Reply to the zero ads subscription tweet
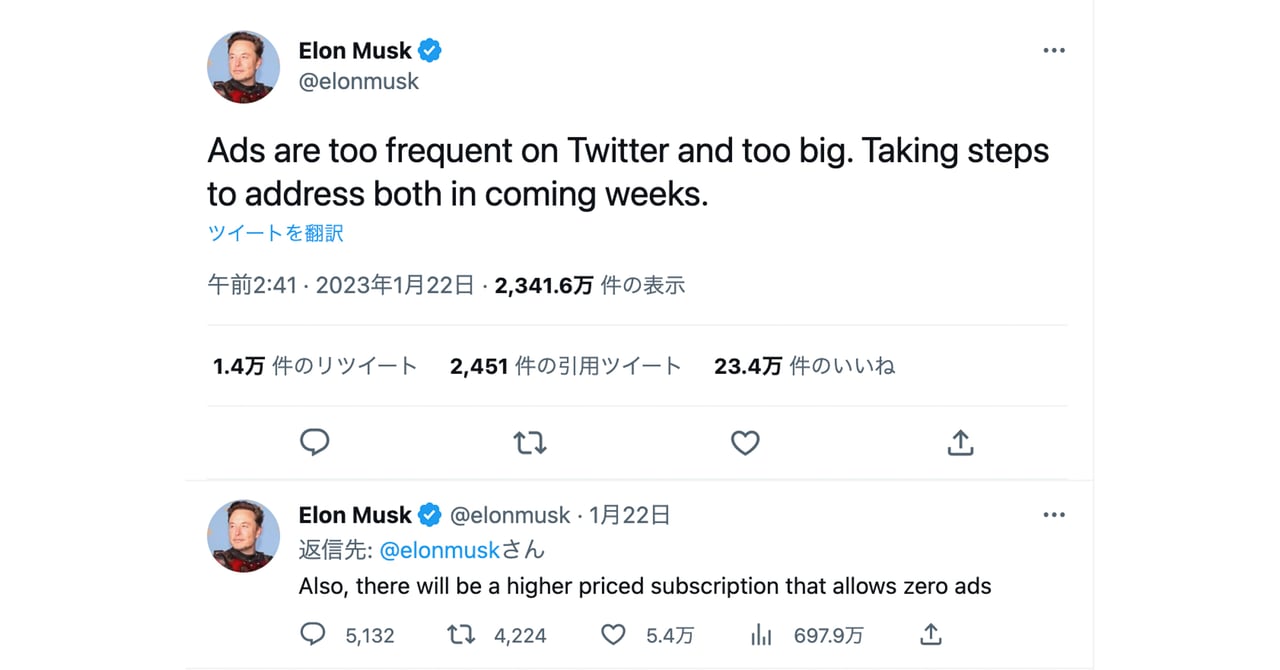The height and width of the screenshot is (670, 1280). click(313, 634)
